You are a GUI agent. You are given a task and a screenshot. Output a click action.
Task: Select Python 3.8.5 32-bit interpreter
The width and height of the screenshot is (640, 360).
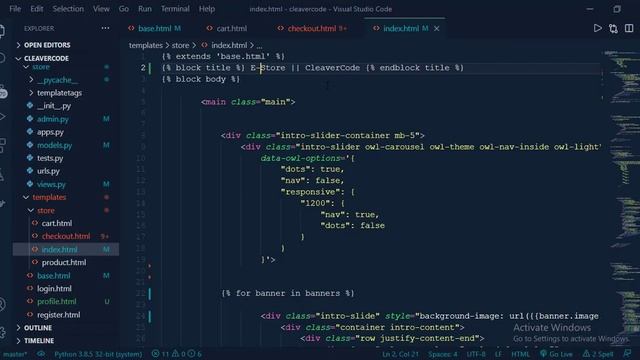point(98,354)
